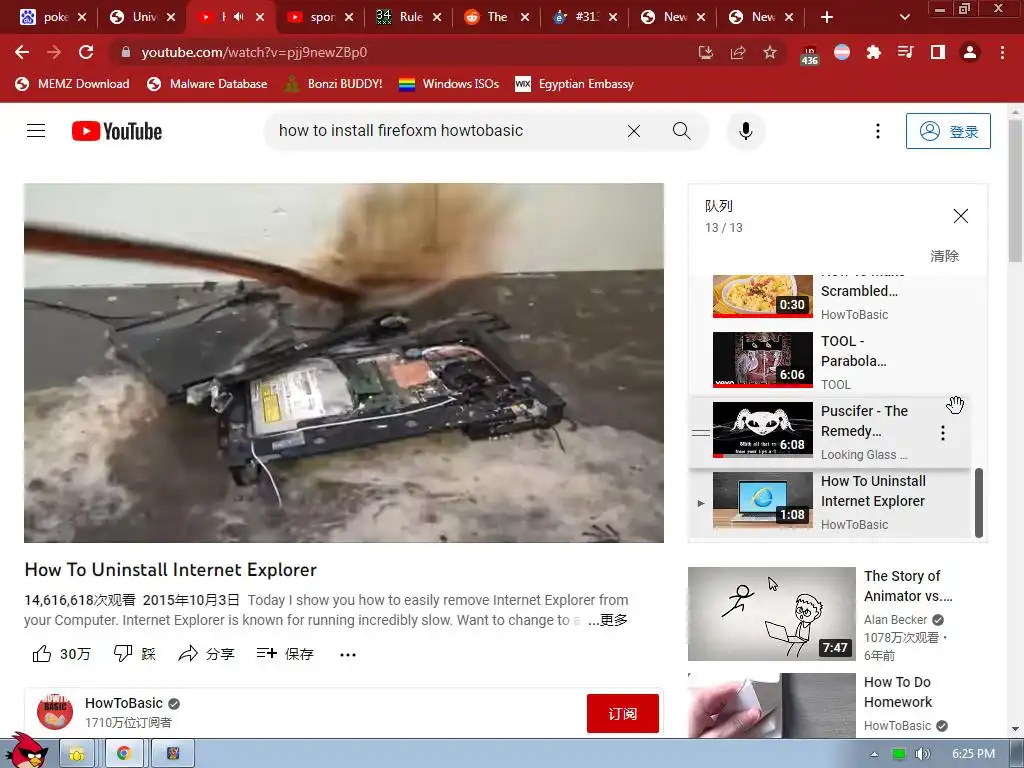Subscribe with the red 订阅 button

click(x=622, y=714)
